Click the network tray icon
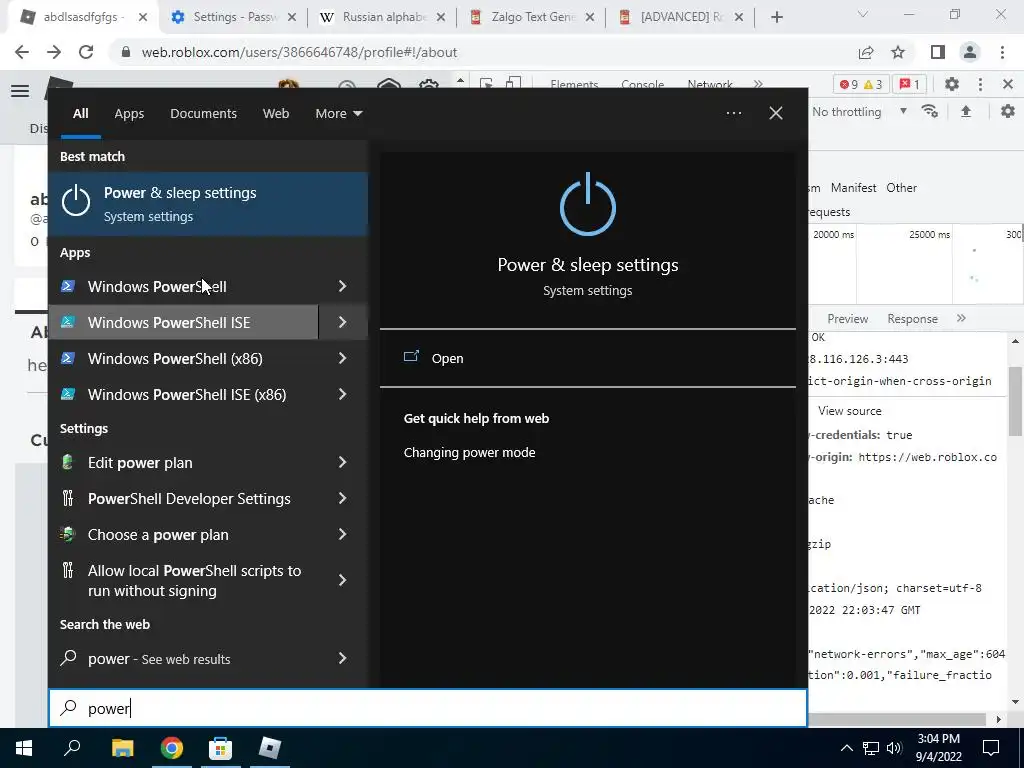This screenshot has height=768, width=1024. 871,748
